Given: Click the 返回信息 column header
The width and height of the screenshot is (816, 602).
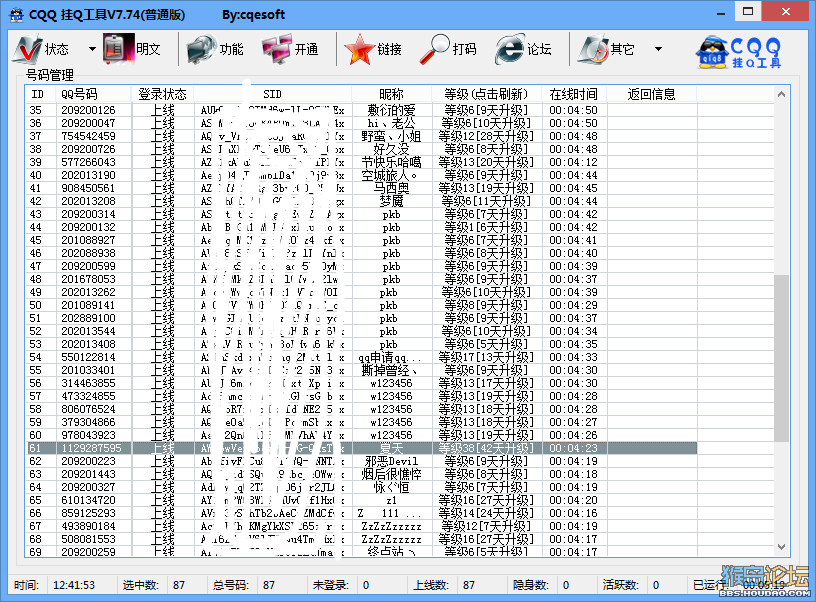Looking at the screenshot, I should (652, 94).
